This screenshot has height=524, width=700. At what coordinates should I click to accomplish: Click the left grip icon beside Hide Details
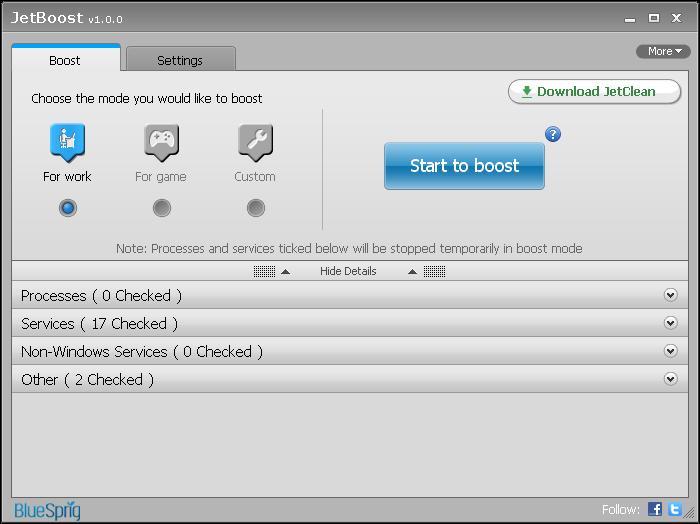pos(264,271)
